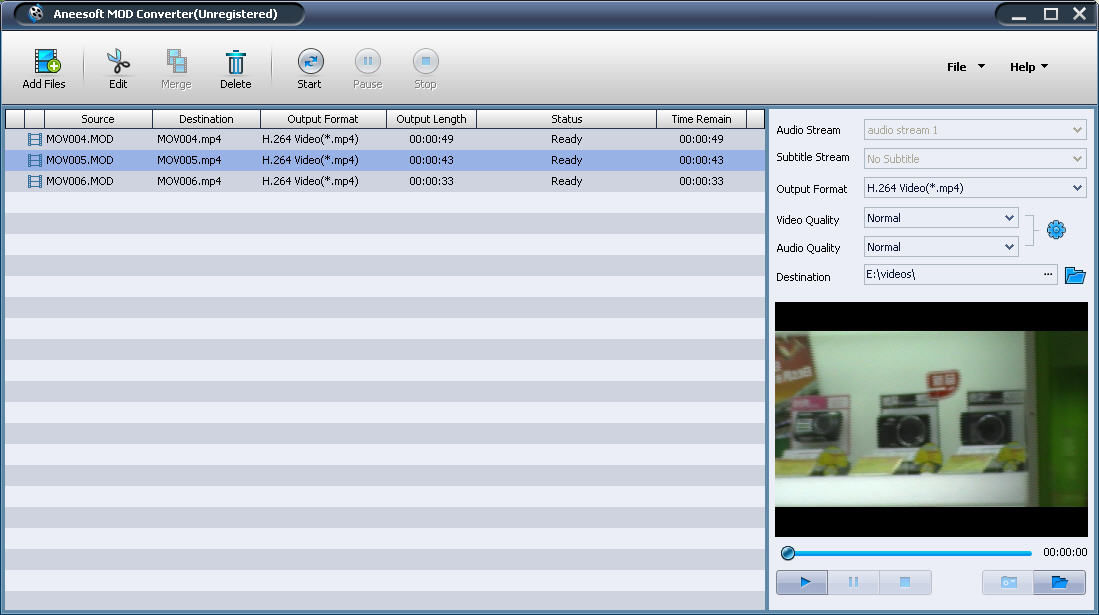This screenshot has width=1099, height=615.
Task: Click the Stop toolbar icon
Action: tap(425, 61)
